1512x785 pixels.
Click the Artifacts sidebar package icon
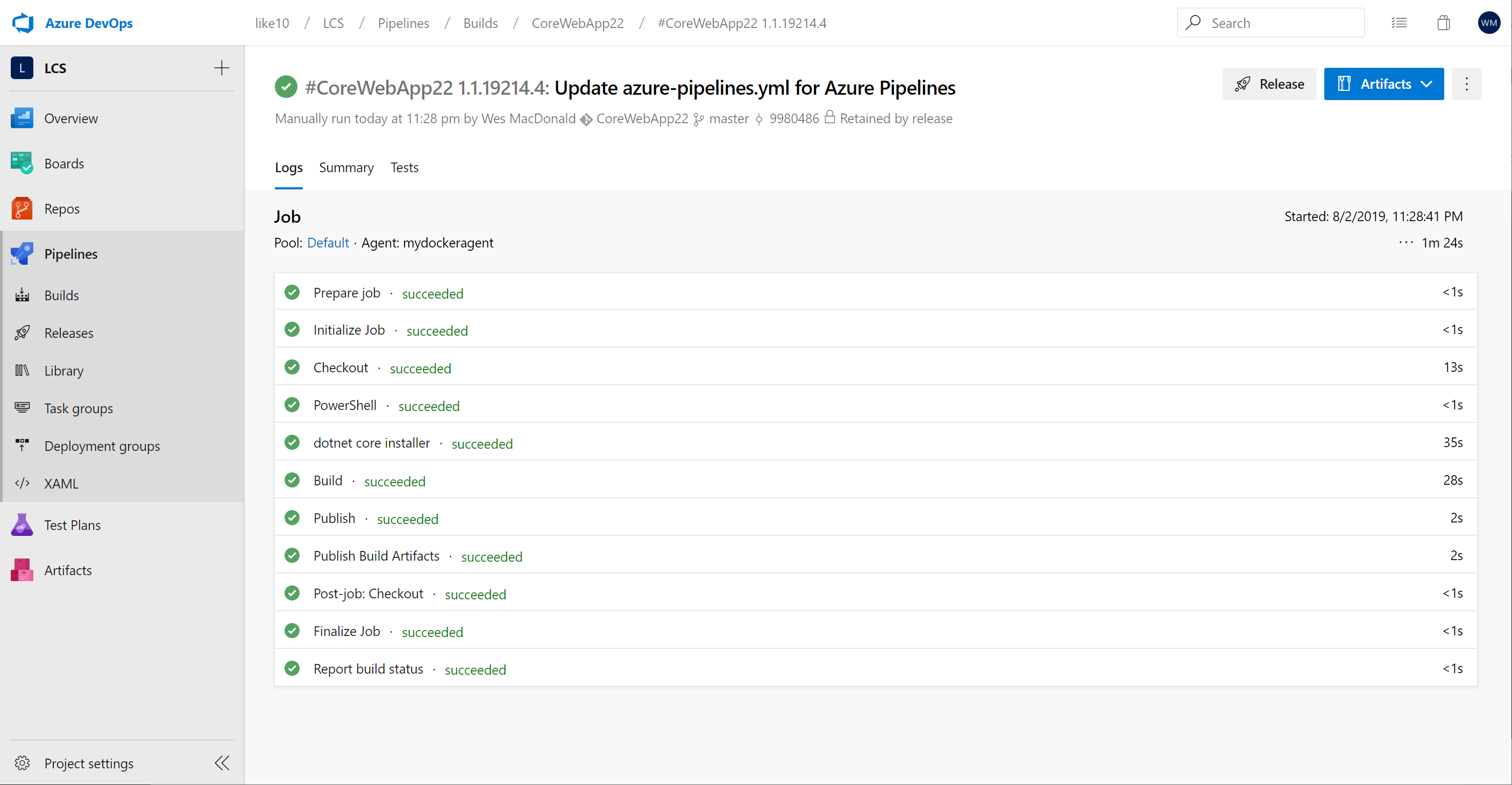click(22, 570)
